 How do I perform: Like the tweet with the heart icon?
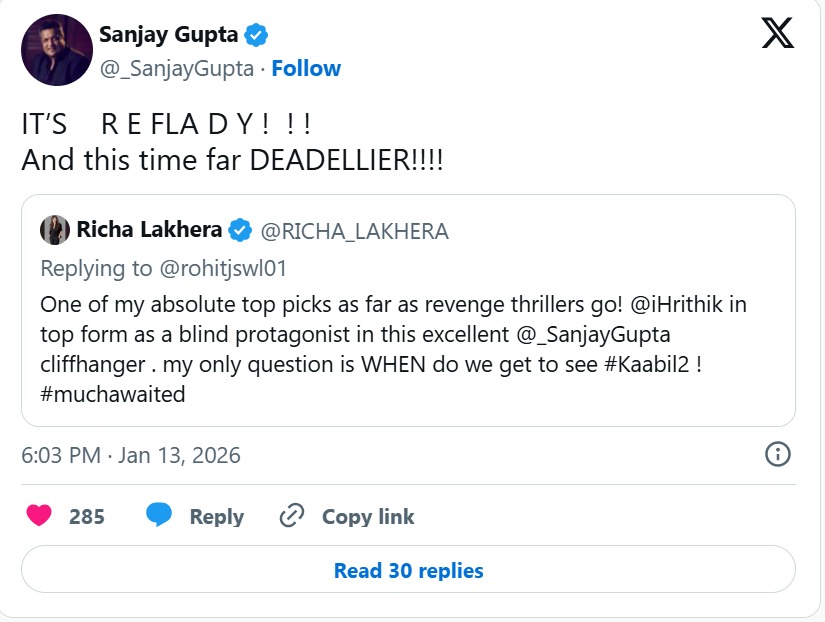pyautogui.click(x=39, y=516)
